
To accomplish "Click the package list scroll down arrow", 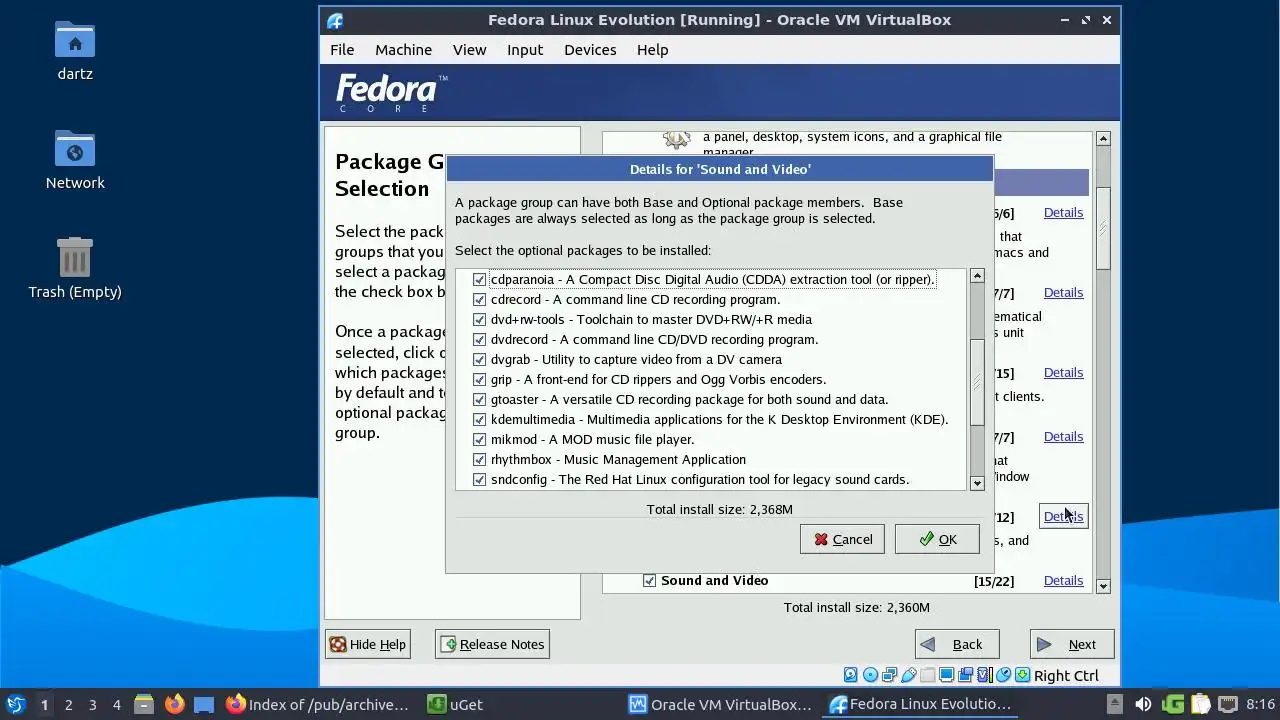I will [977, 483].
